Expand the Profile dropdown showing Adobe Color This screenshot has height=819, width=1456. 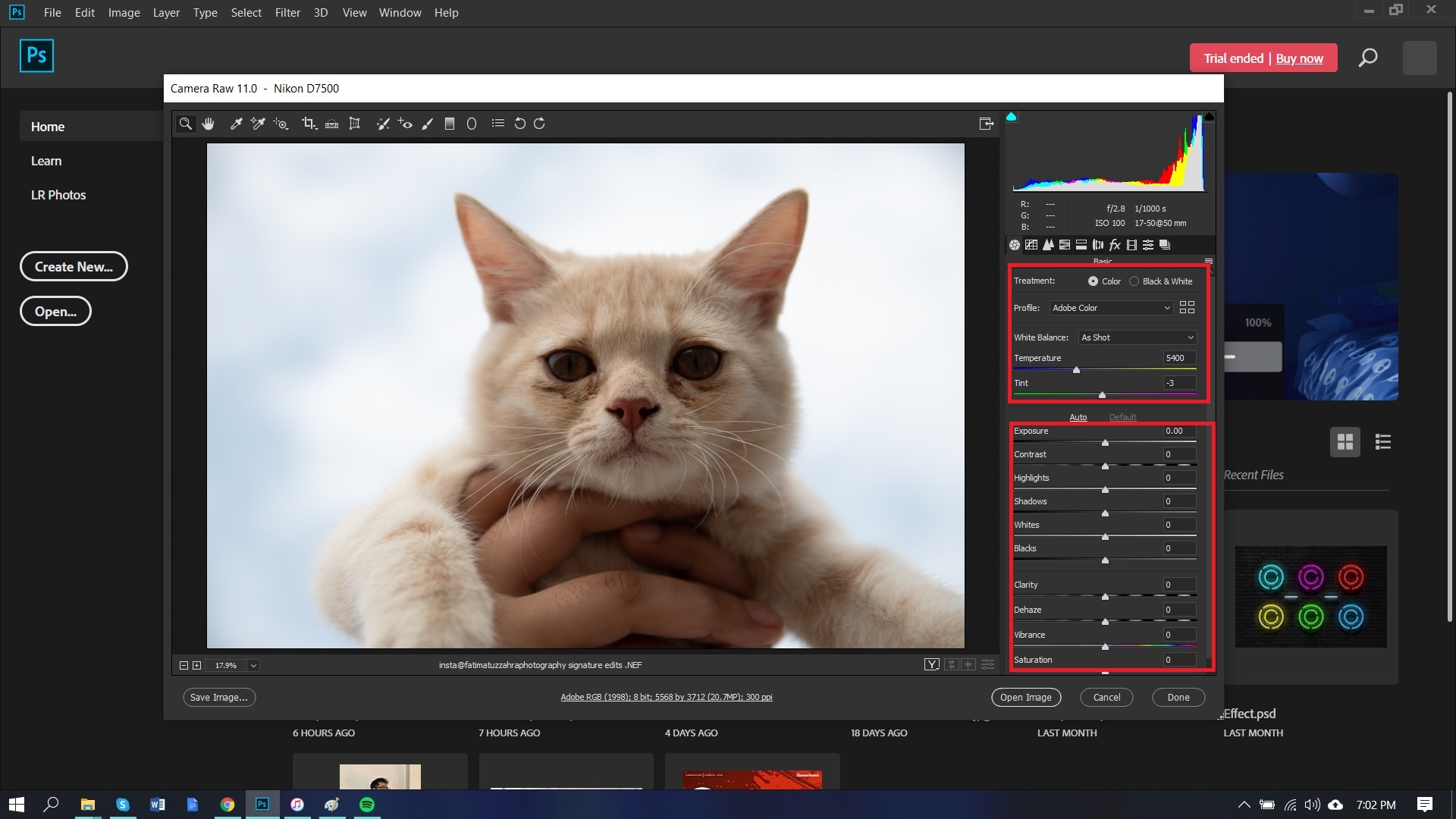pyautogui.click(x=1111, y=308)
